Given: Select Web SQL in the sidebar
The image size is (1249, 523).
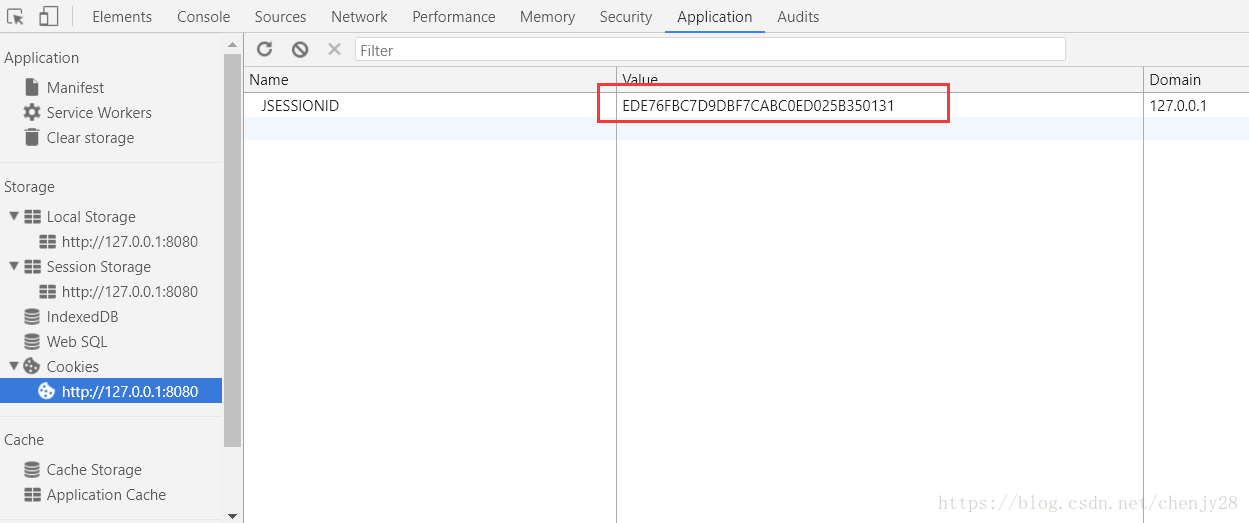Looking at the screenshot, I should (x=76, y=342).
